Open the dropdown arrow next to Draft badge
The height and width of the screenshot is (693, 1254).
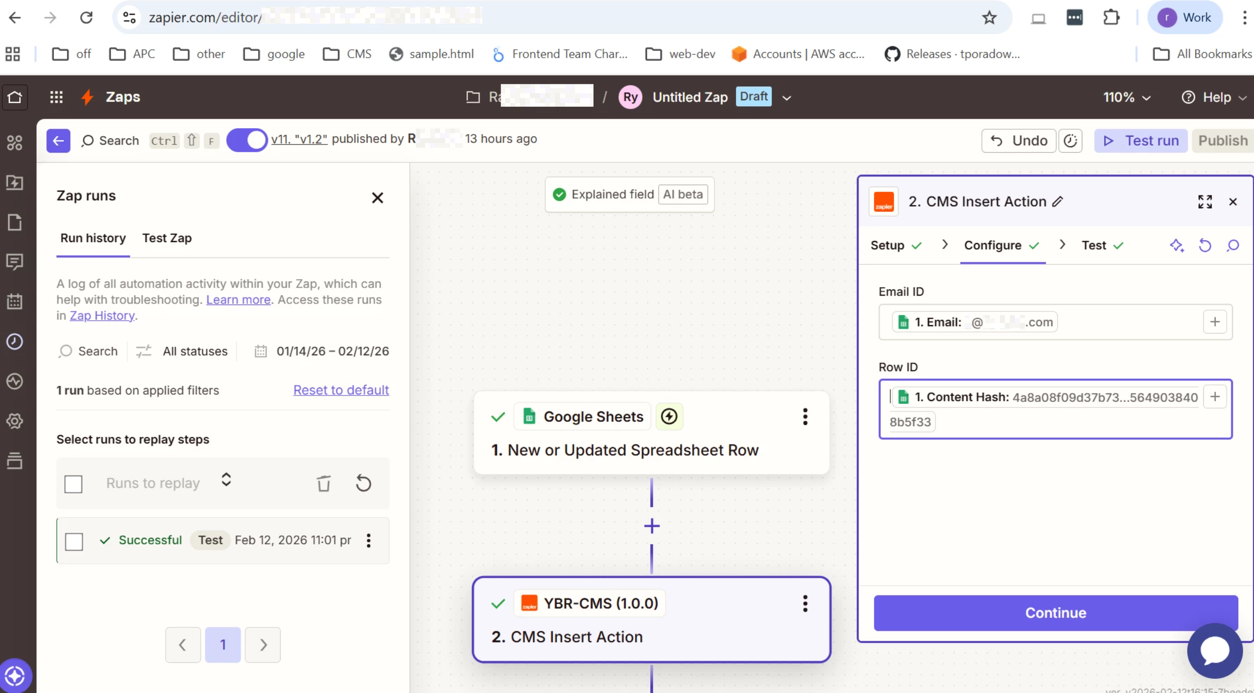pyautogui.click(x=787, y=98)
